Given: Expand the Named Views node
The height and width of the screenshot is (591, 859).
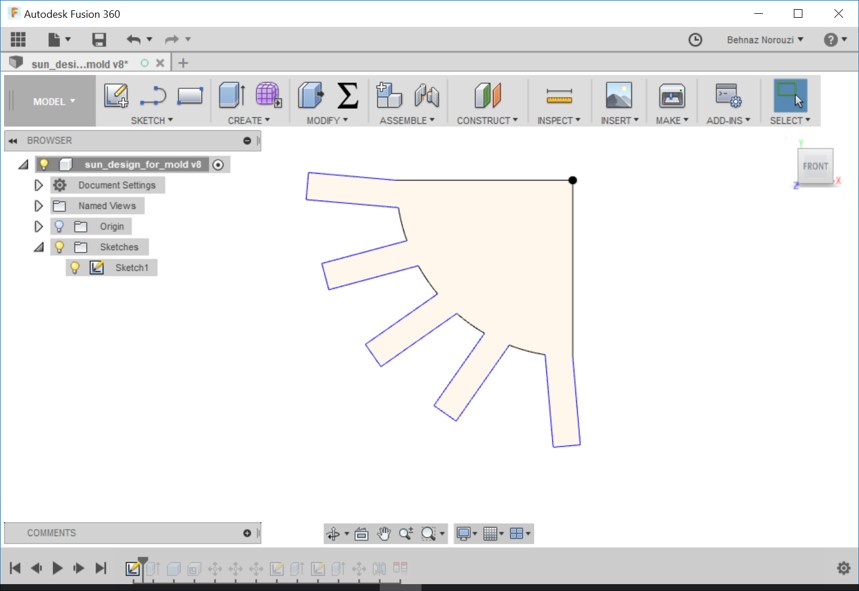Looking at the screenshot, I should [38, 206].
